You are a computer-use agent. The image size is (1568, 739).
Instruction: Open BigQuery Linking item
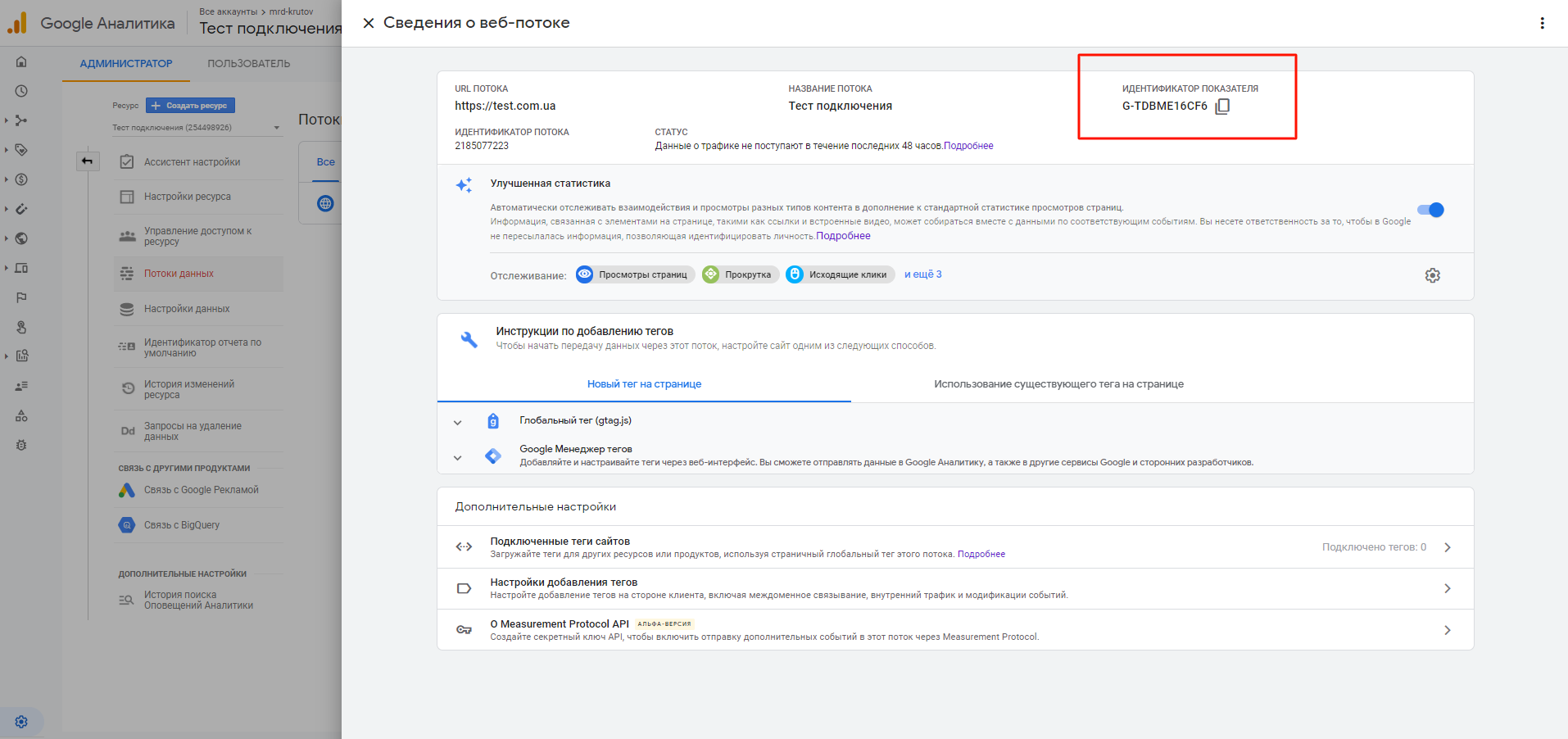[198, 525]
